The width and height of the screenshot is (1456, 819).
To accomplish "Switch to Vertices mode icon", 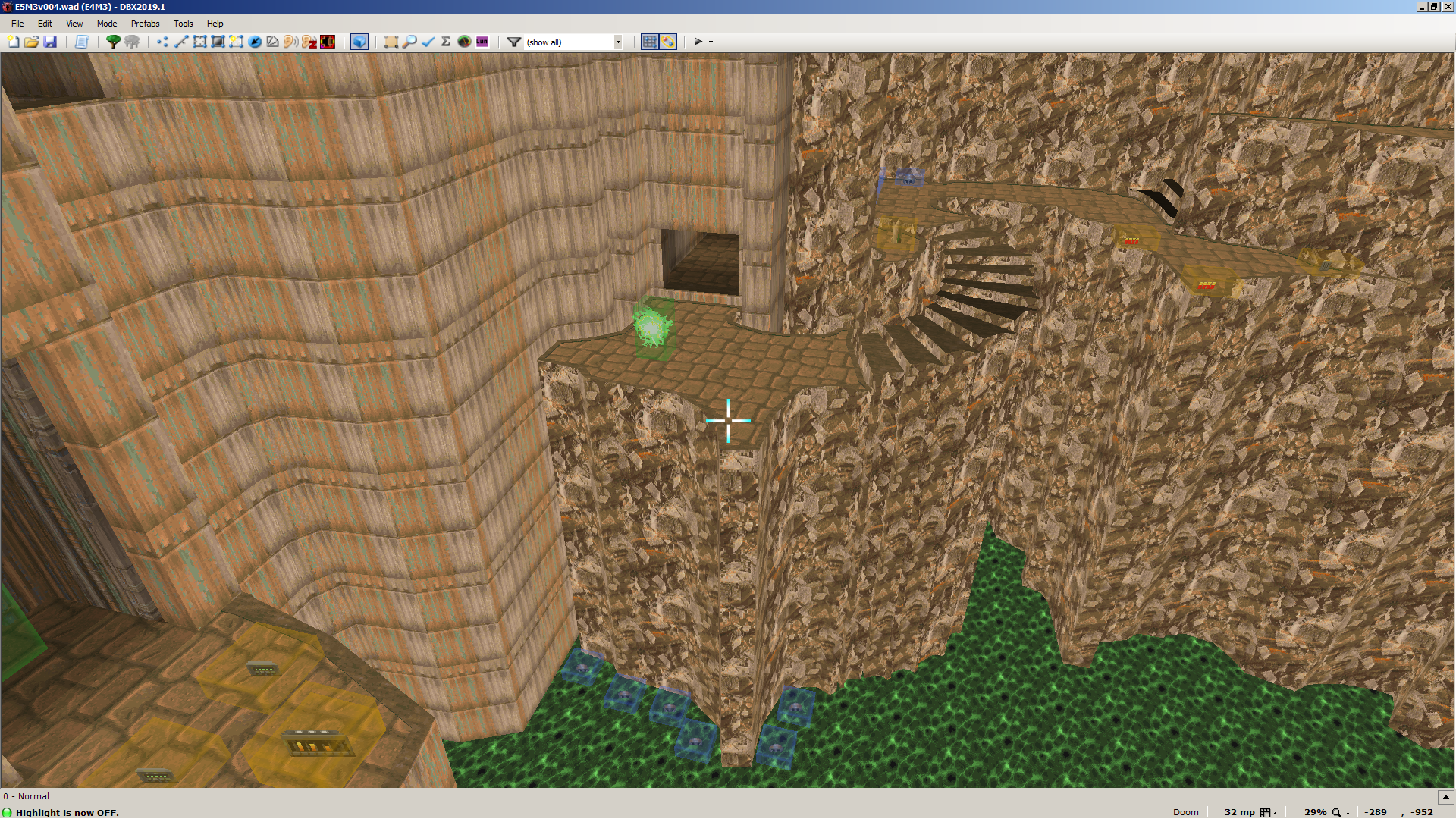I will pyautogui.click(x=162, y=42).
